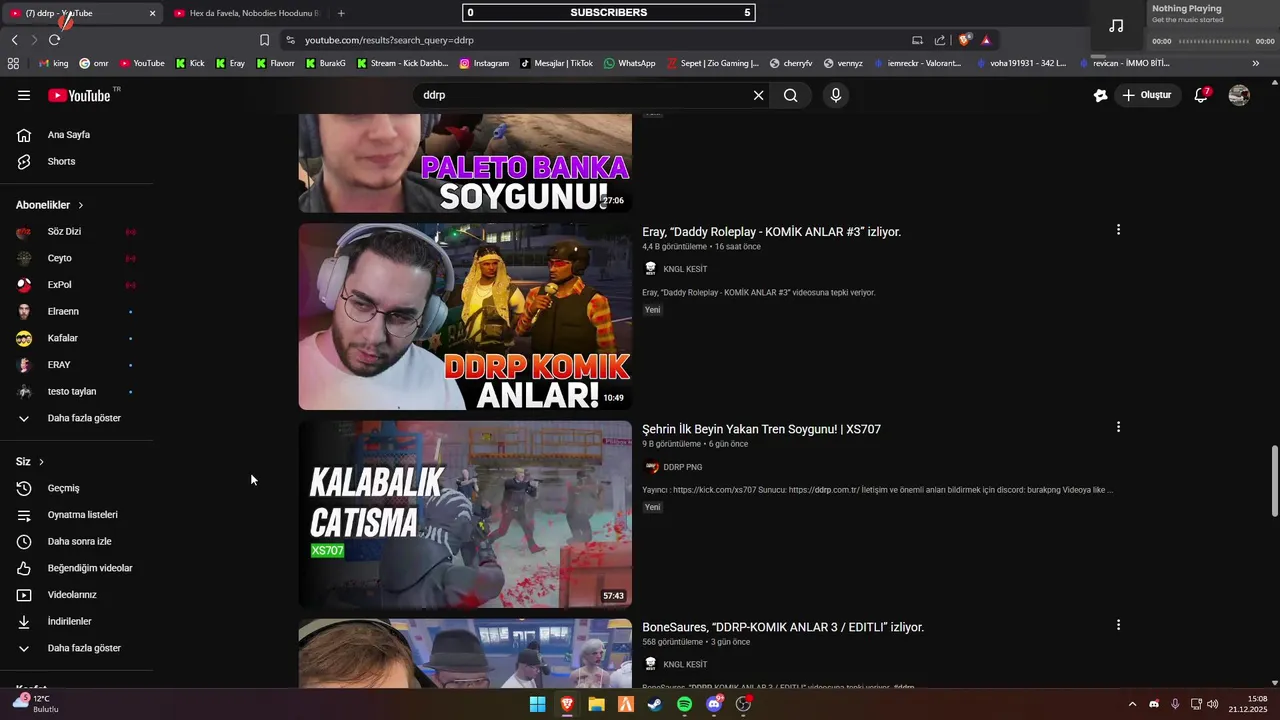Play the Kalabalık Çatışma XS707 thumbnail
The image size is (1280, 720).
465,514
